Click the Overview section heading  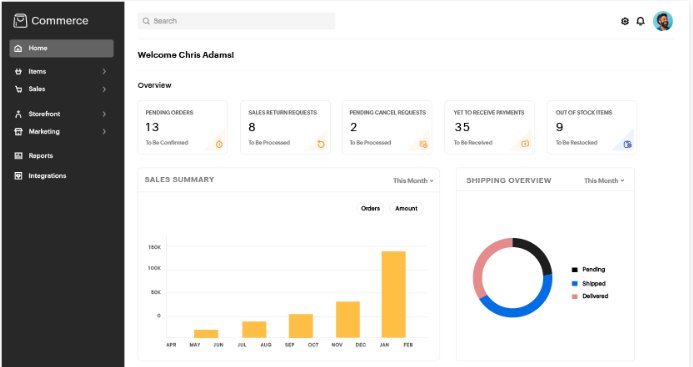click(x=154, y=85)
